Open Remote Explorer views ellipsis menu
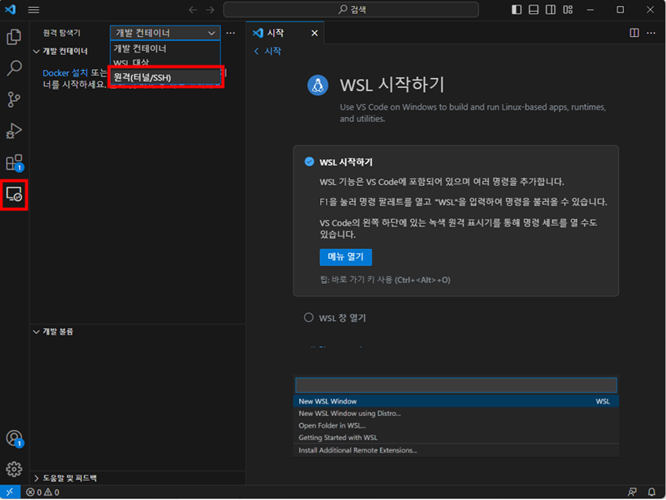666x500 pixels. [x=230, y=33]
